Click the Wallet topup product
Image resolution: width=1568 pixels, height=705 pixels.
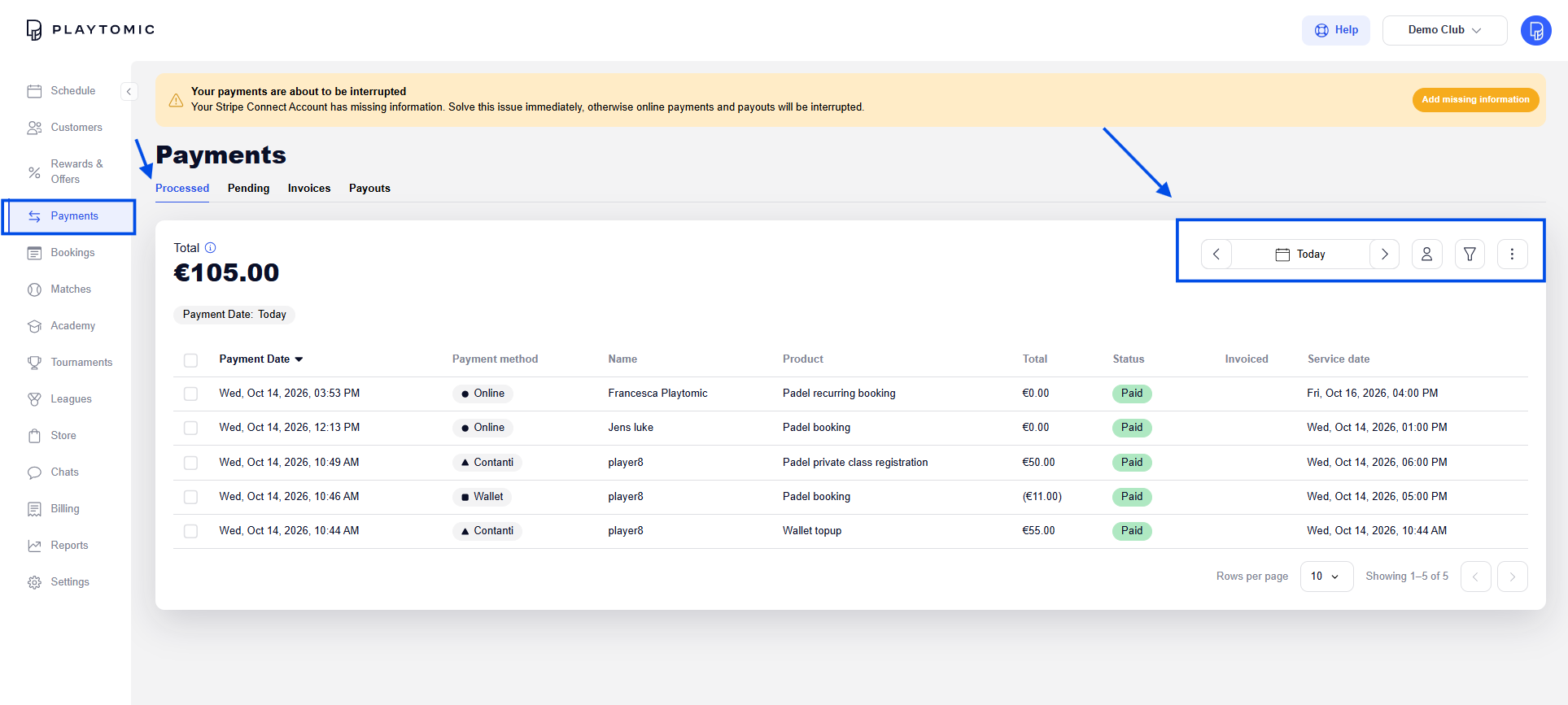point(812,531)
